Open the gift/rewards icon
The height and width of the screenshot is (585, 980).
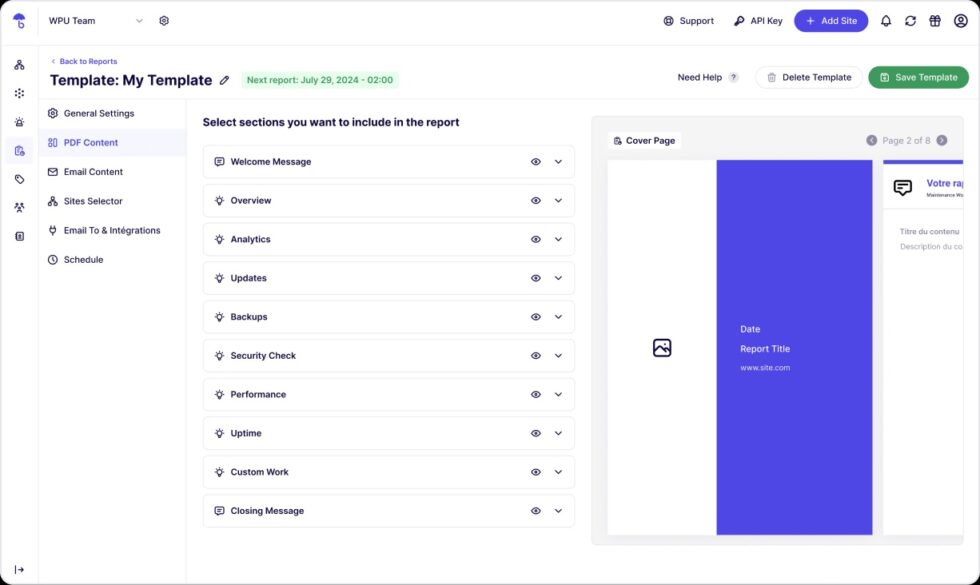(935, 20)
